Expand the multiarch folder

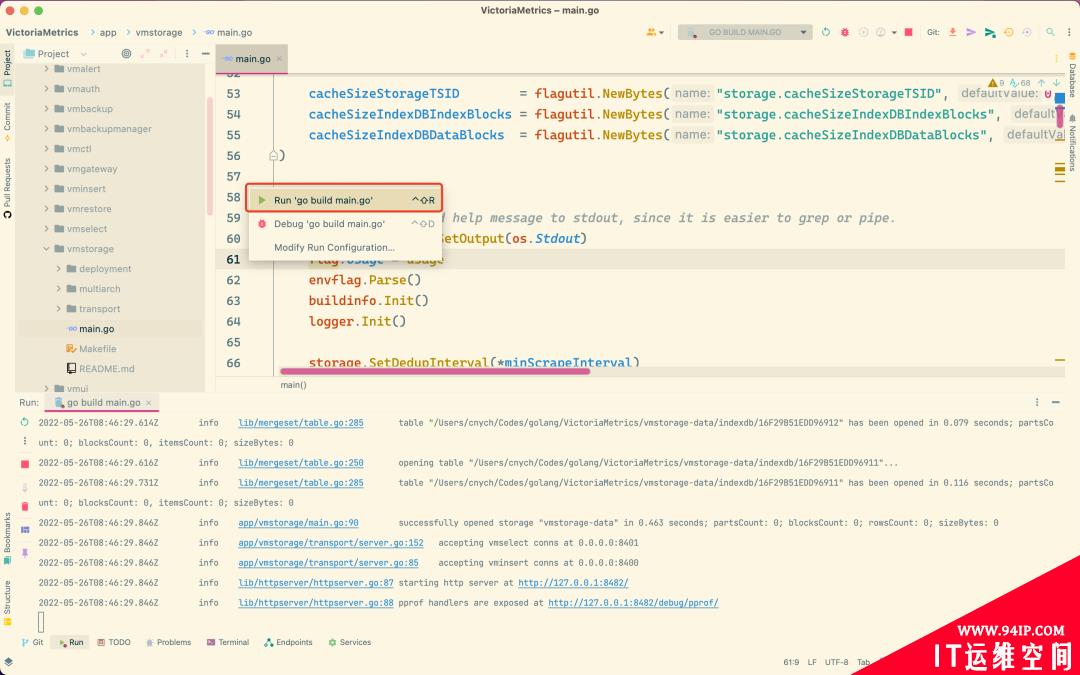59,289
